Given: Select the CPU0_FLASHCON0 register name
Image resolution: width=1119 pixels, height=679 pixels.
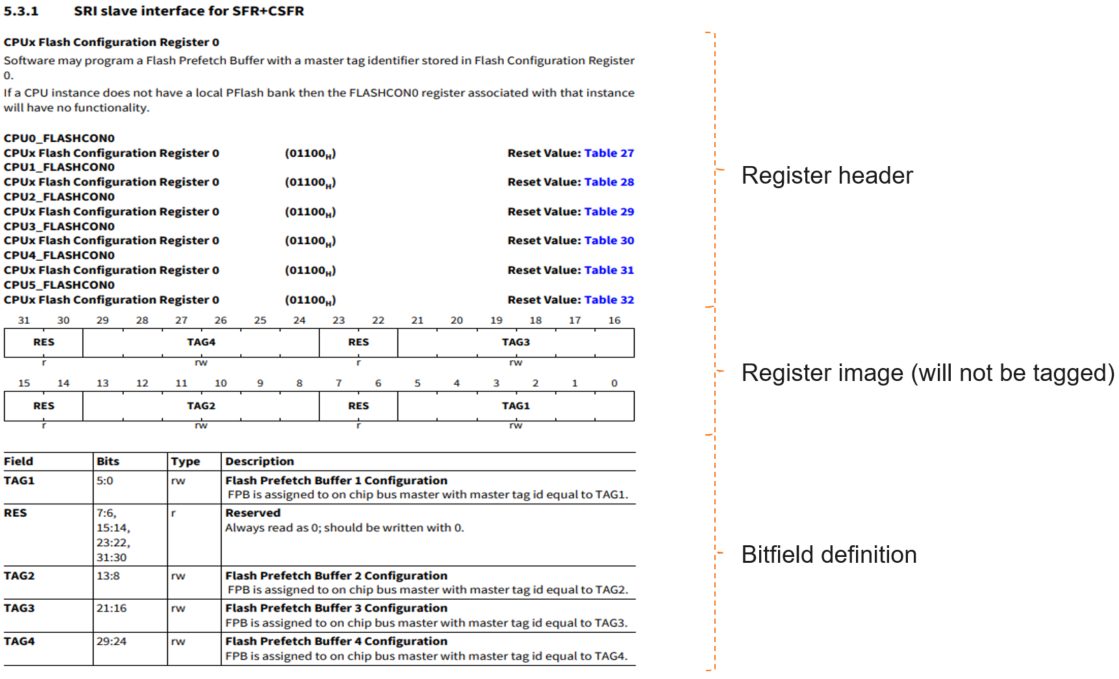Looking at the screenshot, I should tap(58, 139).
